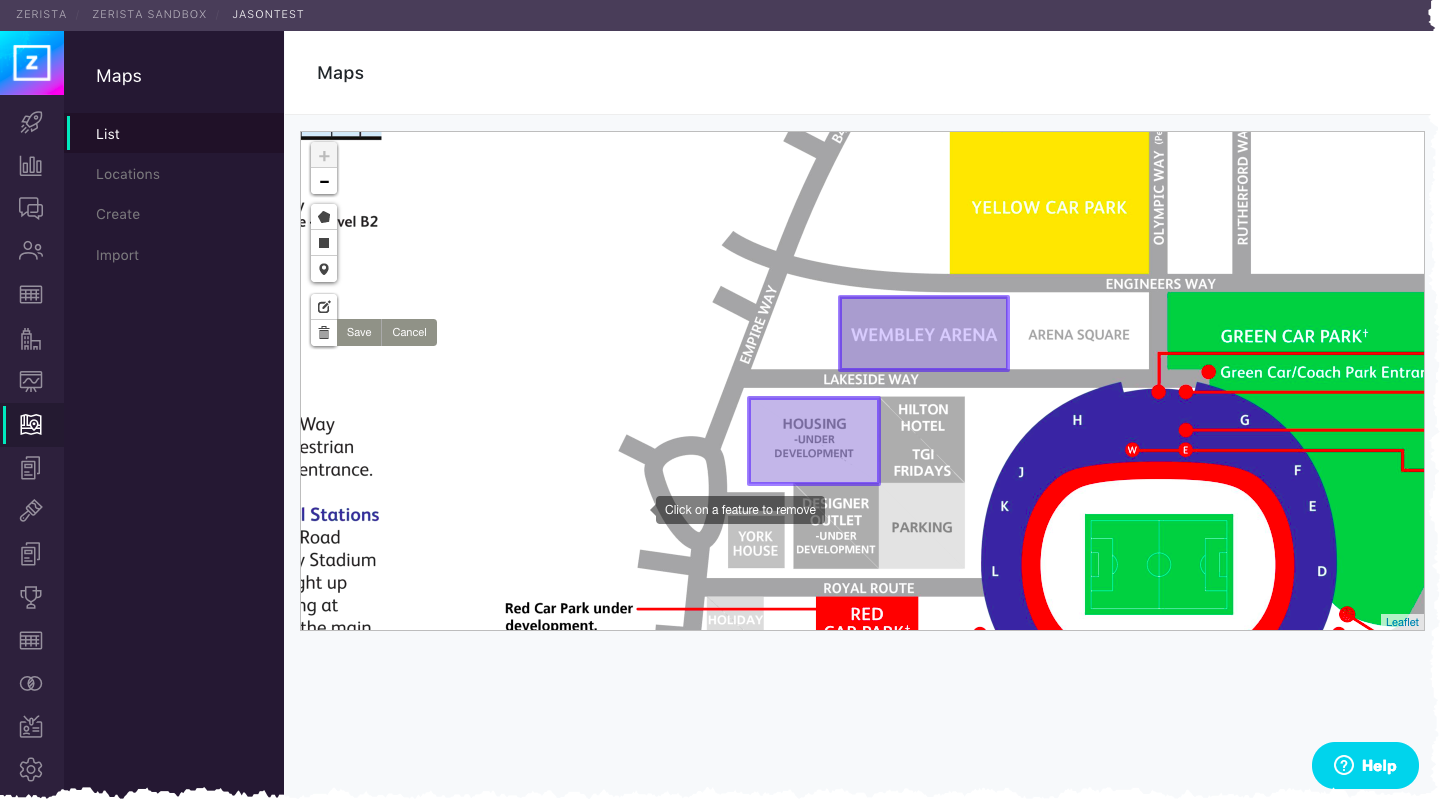The width and height of the screenshot is (1440, 799).
Task: Click the Green Car Park label
Action: tap(1294, 336)
